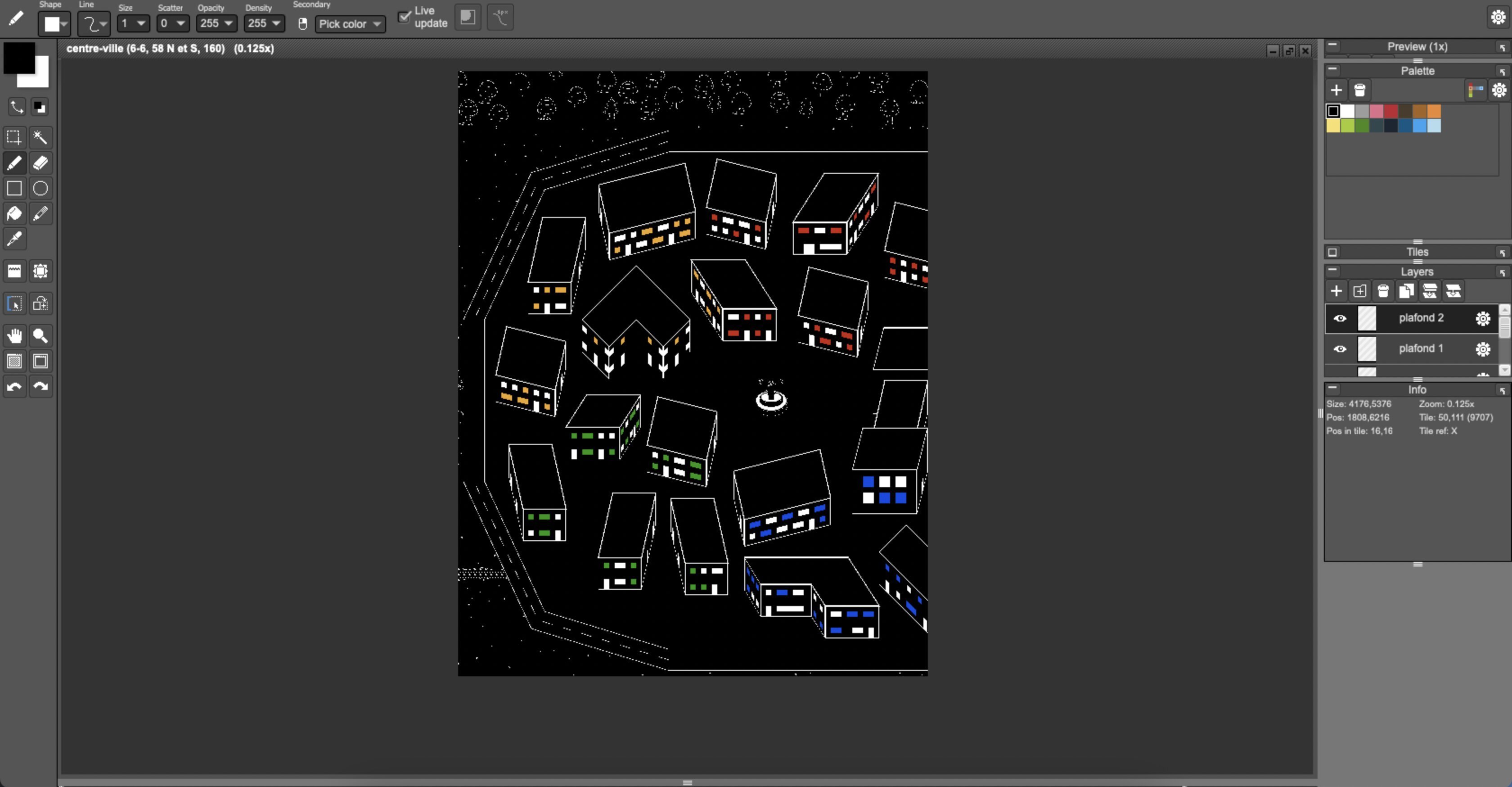The width and height of the screenshot is (1512, 787).
Task: Duplicate the selected layer
Action: 1406,291
